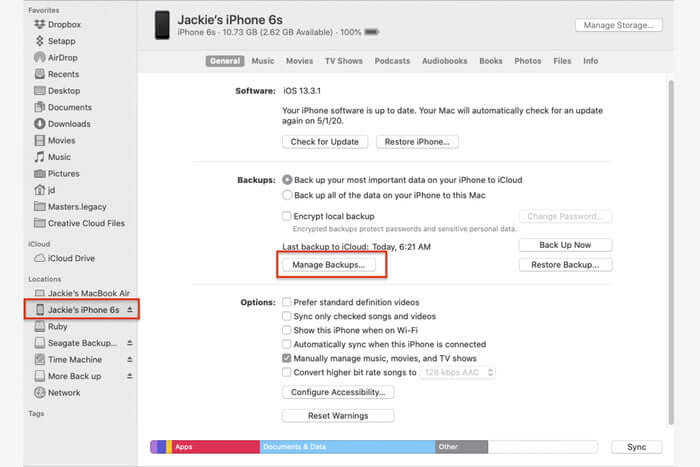The image size is (700, 467).
Task: Click the Reset Warnings button
Action: tap(338, 416)
